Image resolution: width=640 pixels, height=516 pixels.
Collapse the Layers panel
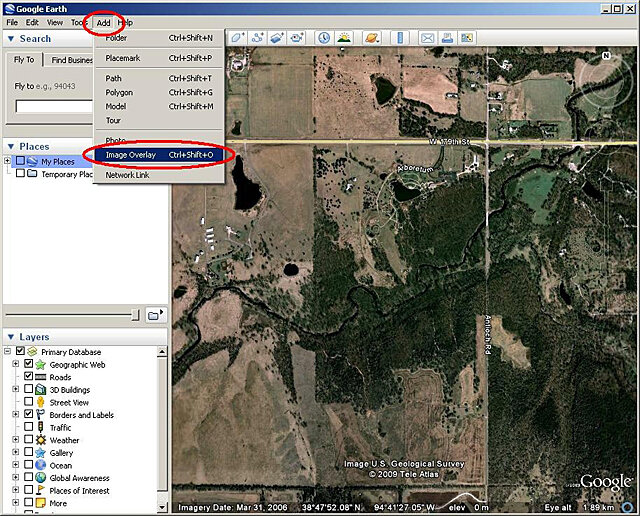point(10,337)
